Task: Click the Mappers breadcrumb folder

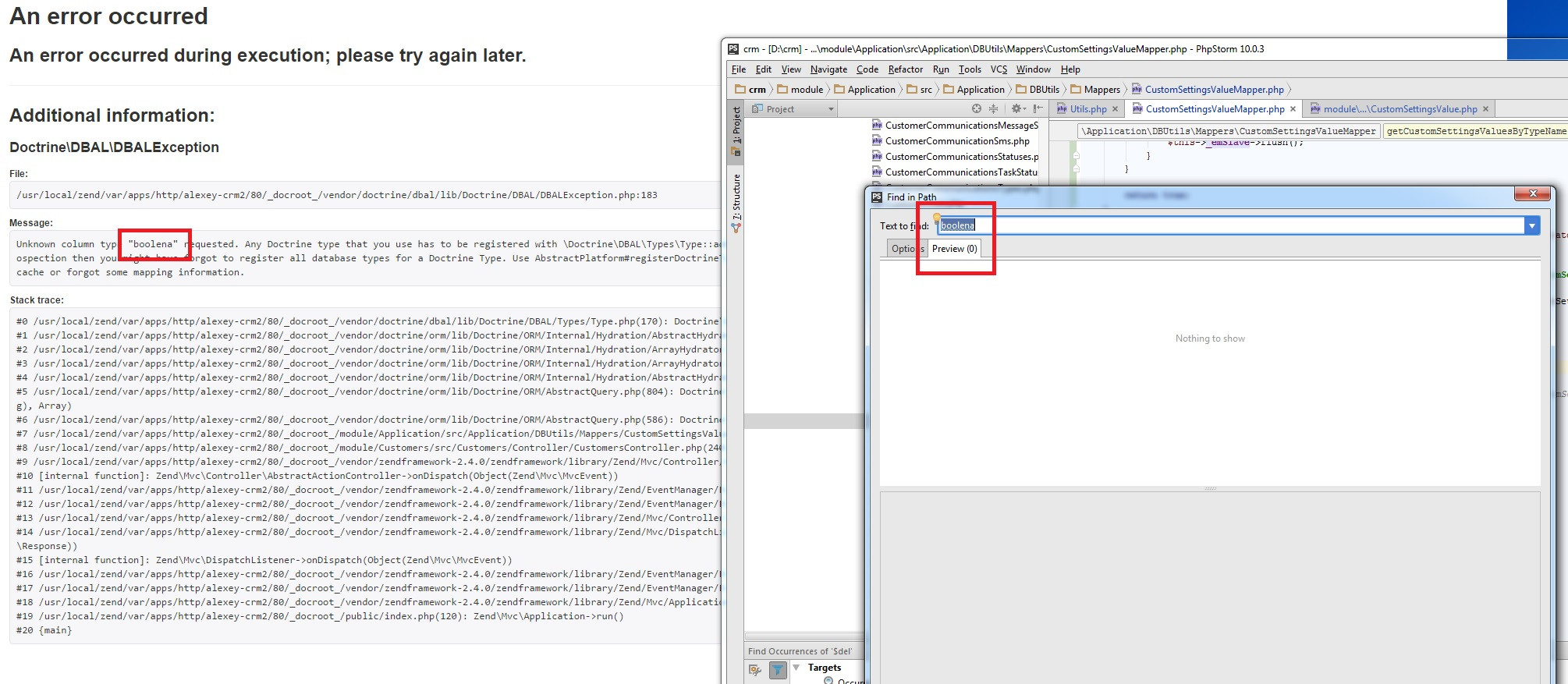Action: coord(1095,90)
